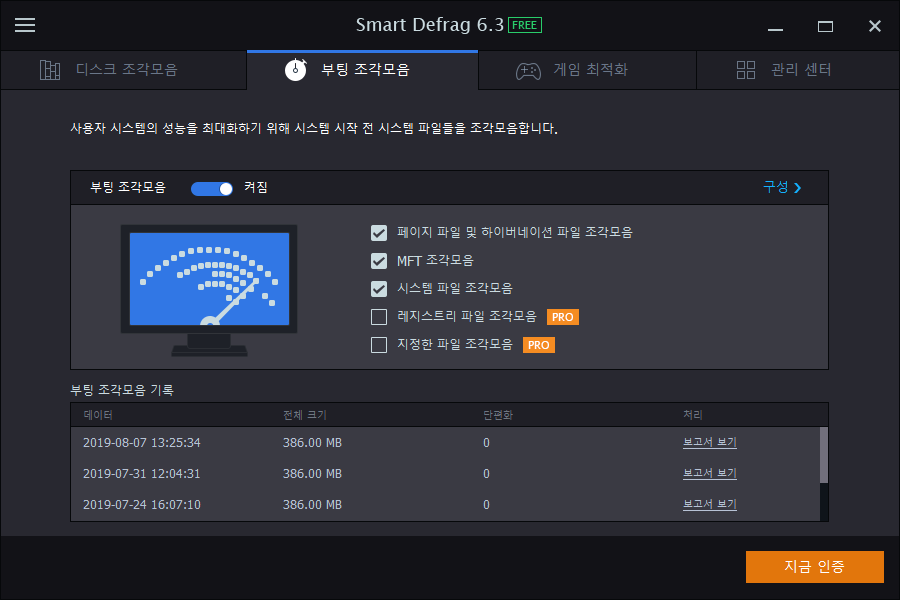Image resolution: width=900 pixels, height=600 pixels.
Task: View report for 2019-08-07 13:25:34
Action: click(x=709, y=442)
